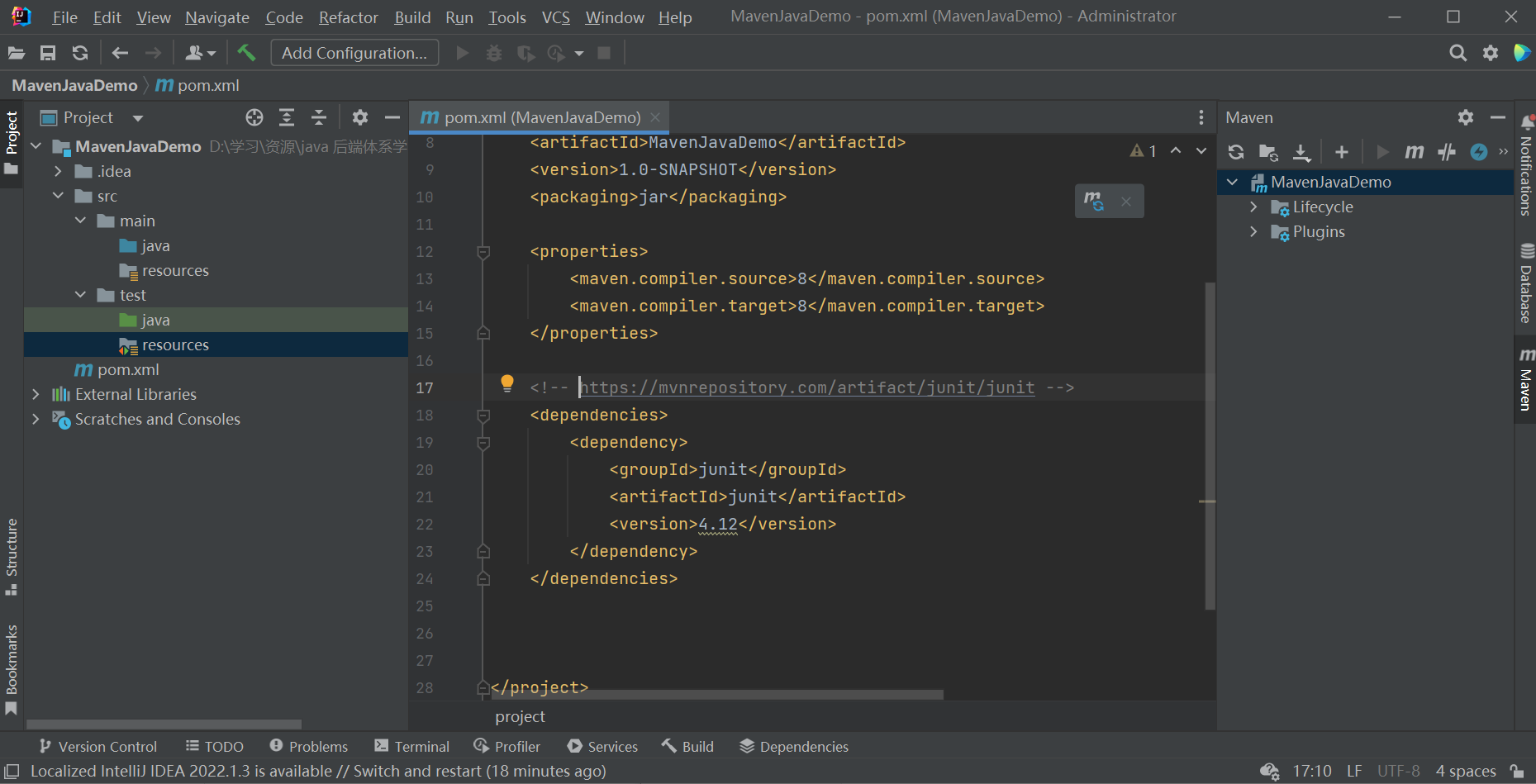Open Search Everywhere with the magnifier icon
Viewport: 1536px width, 784px height.
[x=1458, y=53]
